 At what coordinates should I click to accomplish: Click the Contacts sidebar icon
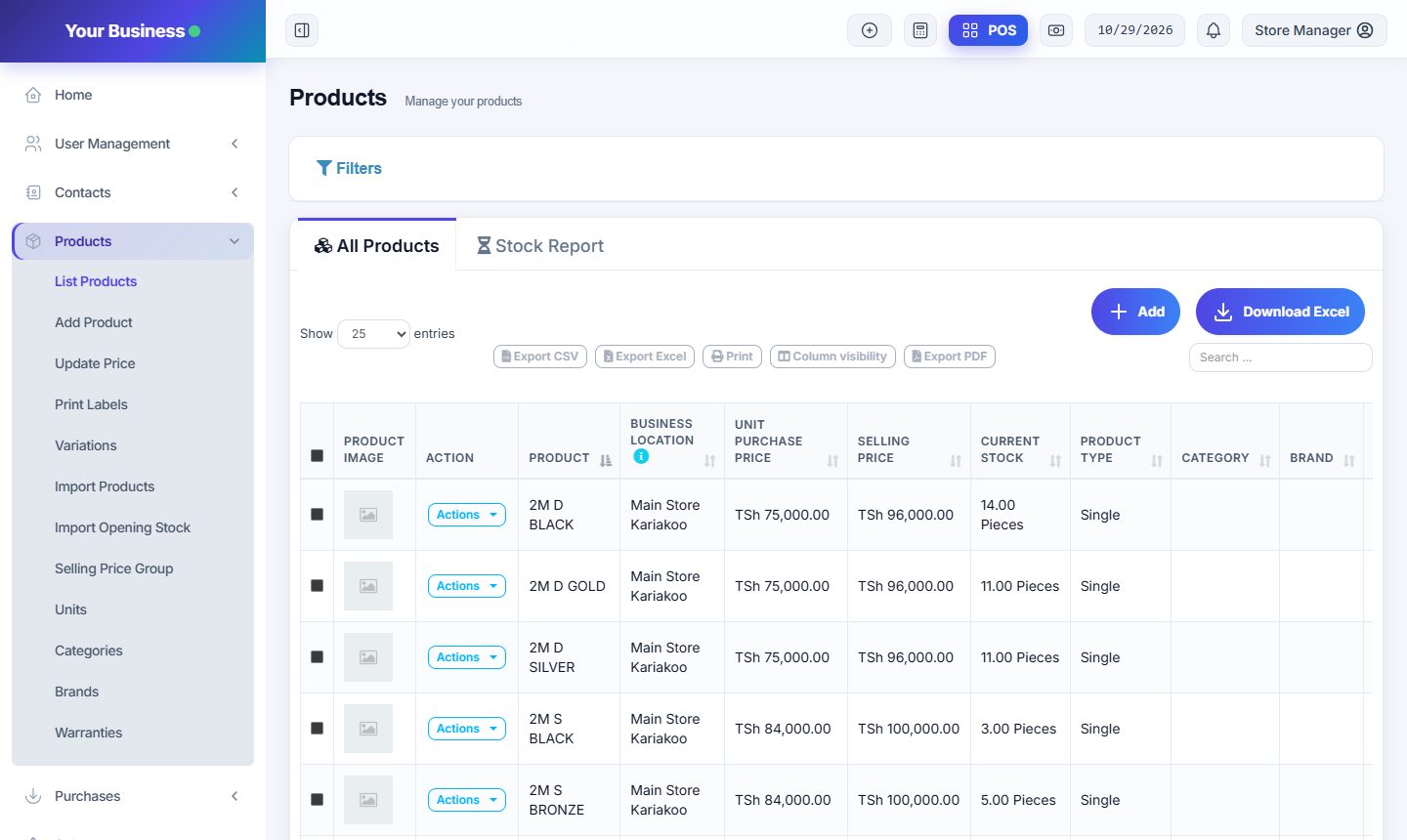tap(33, 192)
